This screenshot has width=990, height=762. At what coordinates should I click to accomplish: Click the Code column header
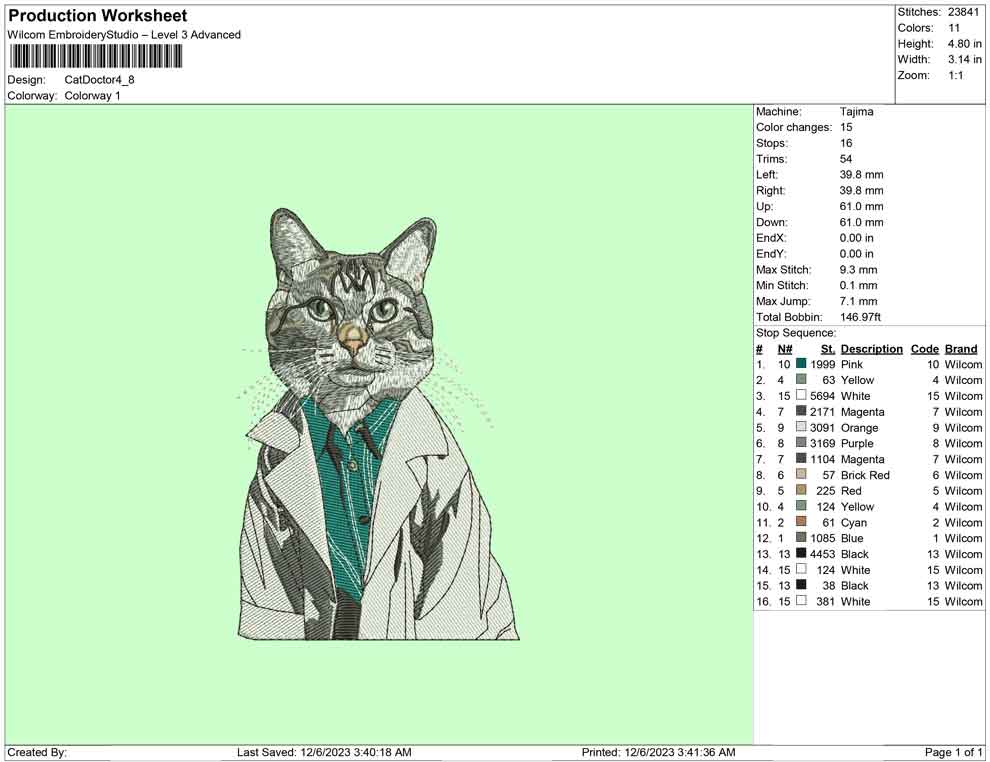925,349
